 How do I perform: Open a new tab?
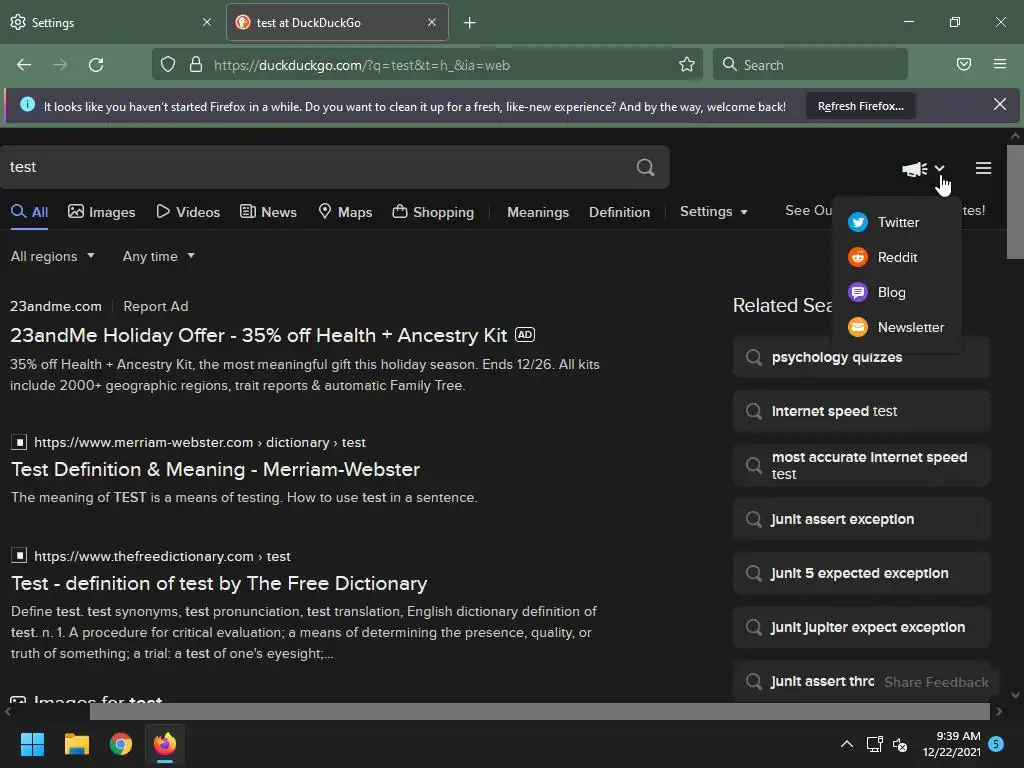[470, 23]
